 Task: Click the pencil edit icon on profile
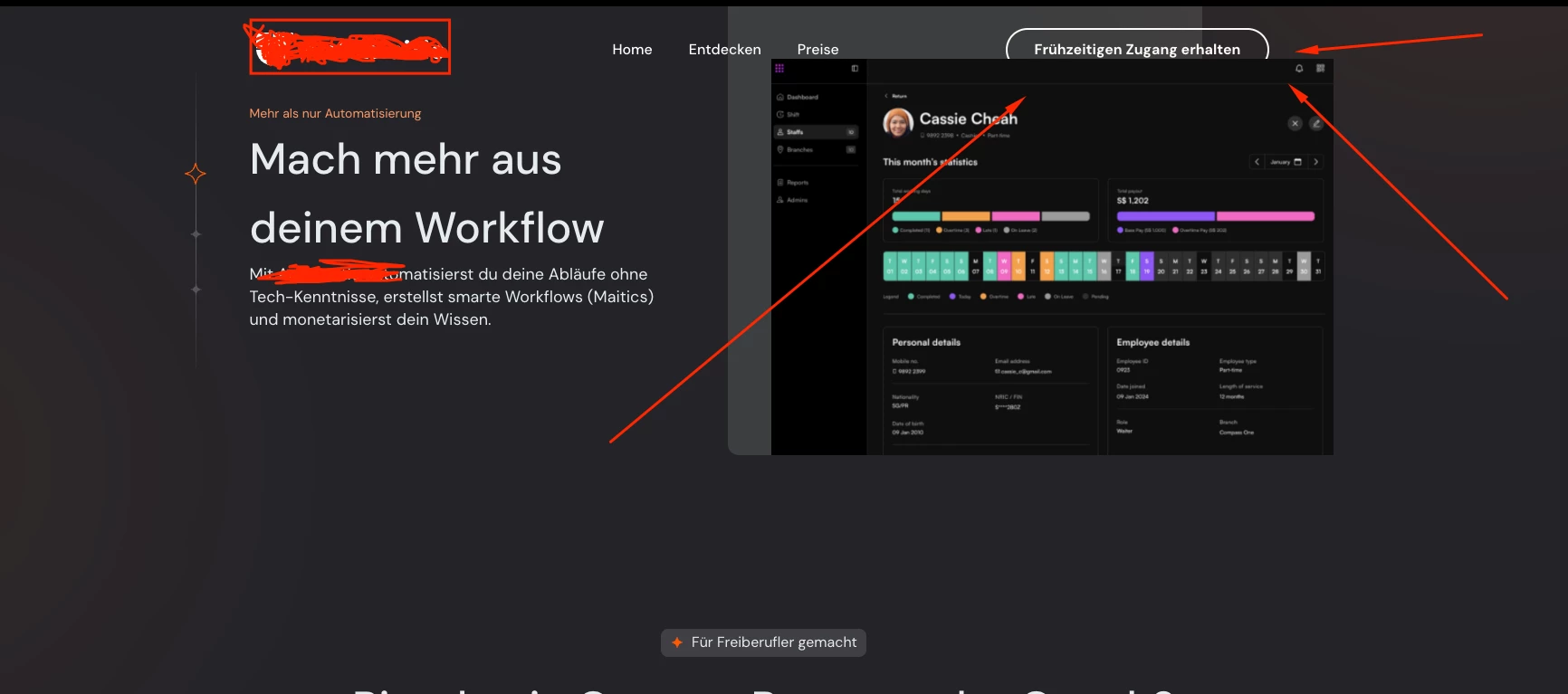tap(1316, 123)
